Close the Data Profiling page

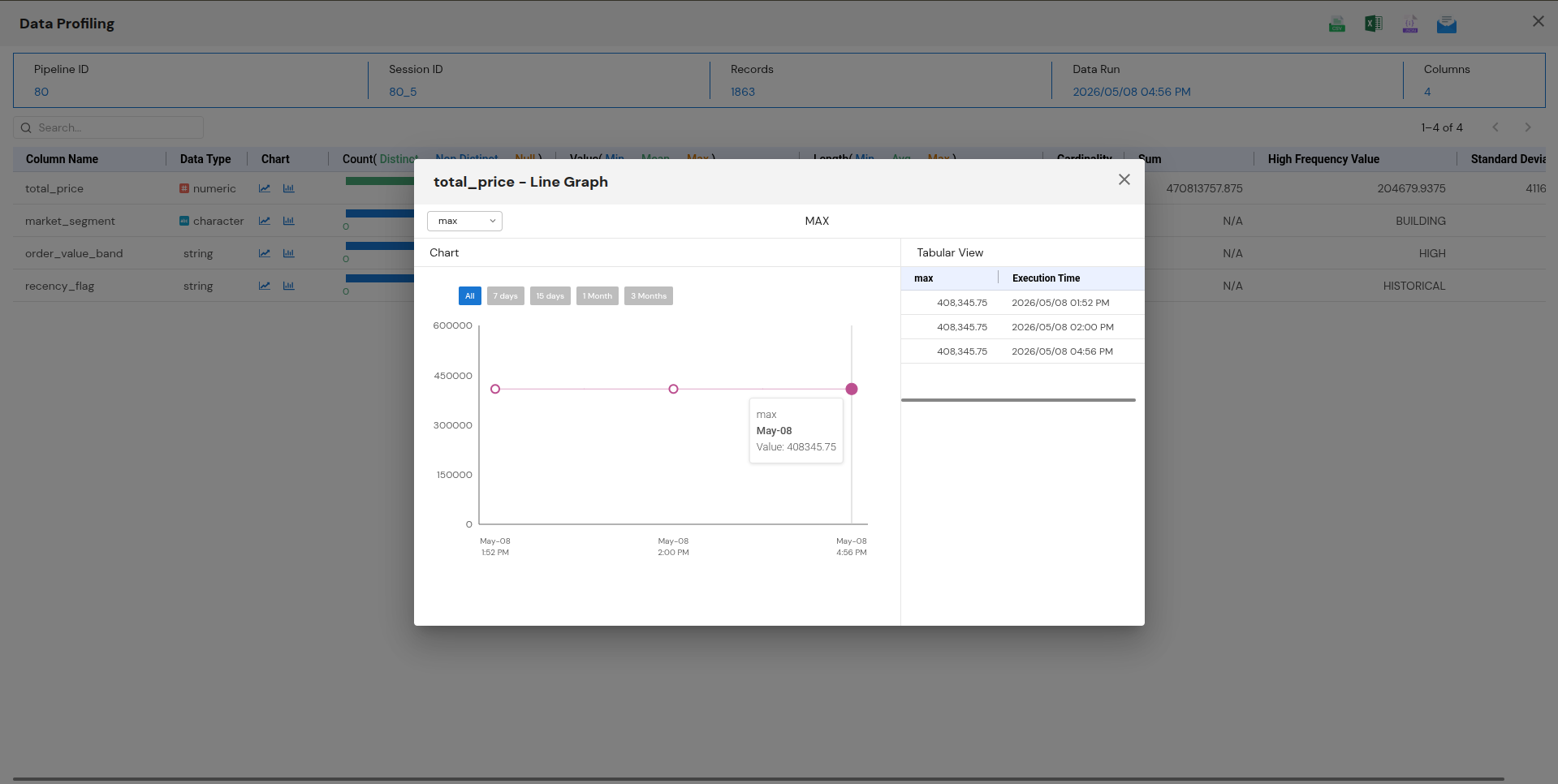[1538, 21]
